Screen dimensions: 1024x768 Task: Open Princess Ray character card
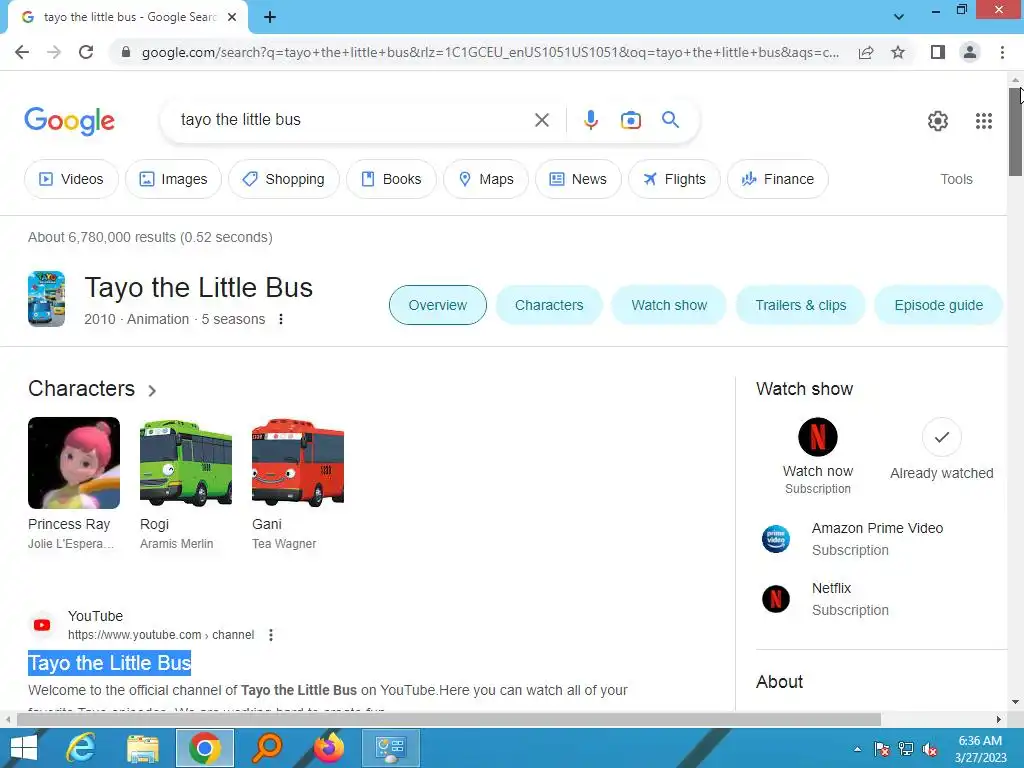[x=74, y=484]
